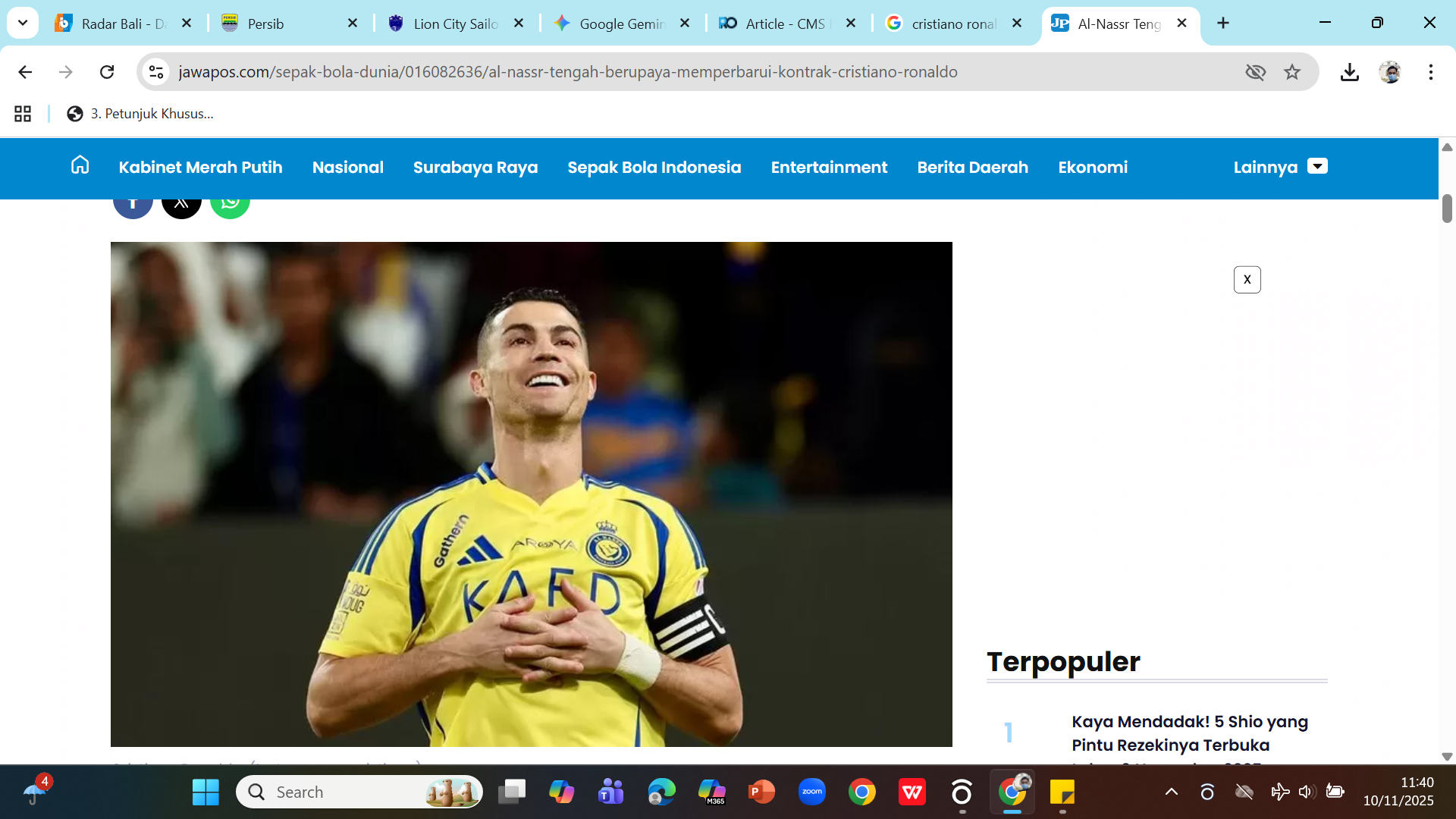Viewport: 1456px width, 819px height.
Task: Open Chrome three-dot menu
Action: (1431, 72)
